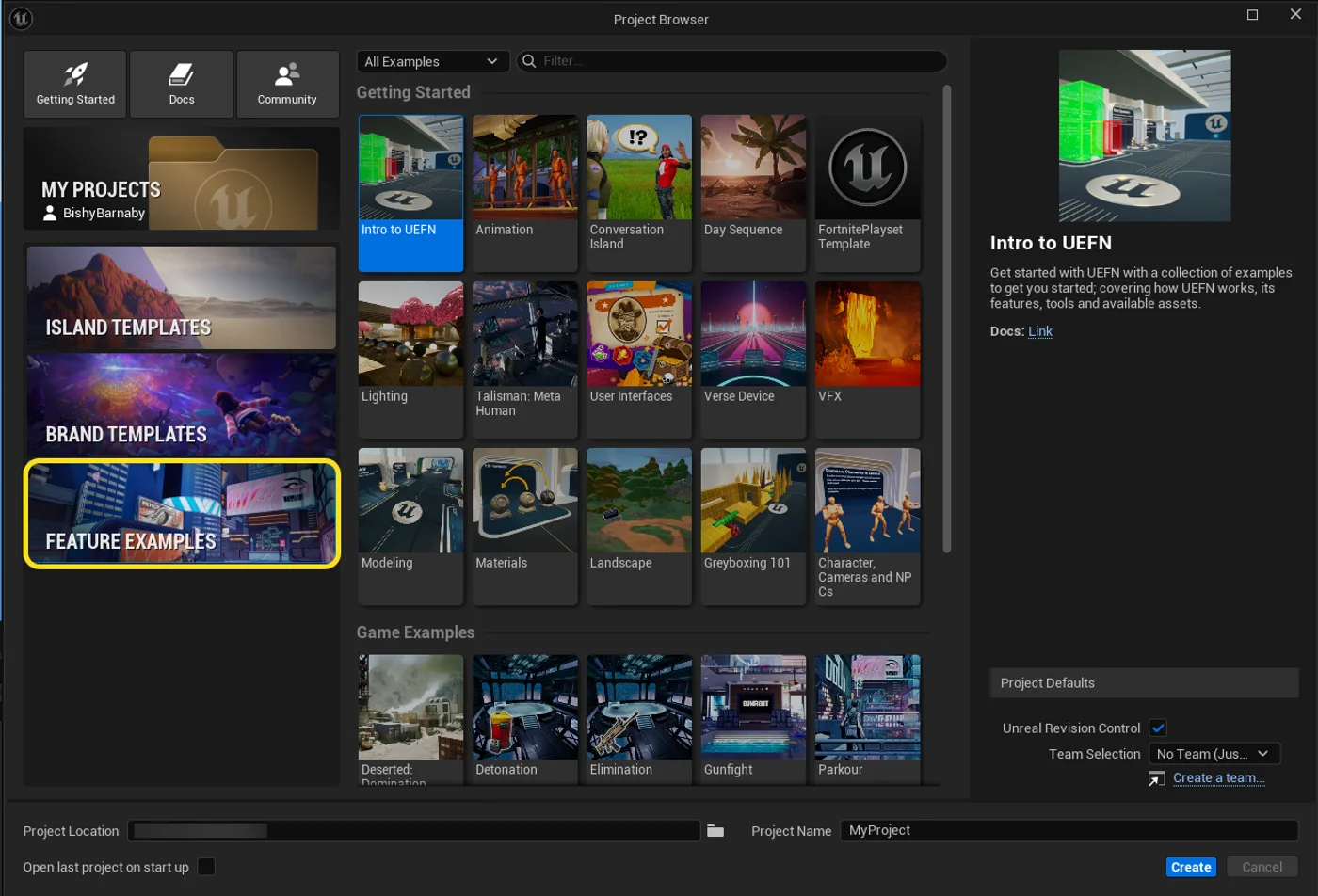
Task: Click the Getting Started section heading
Action: [x=413, y=92]
